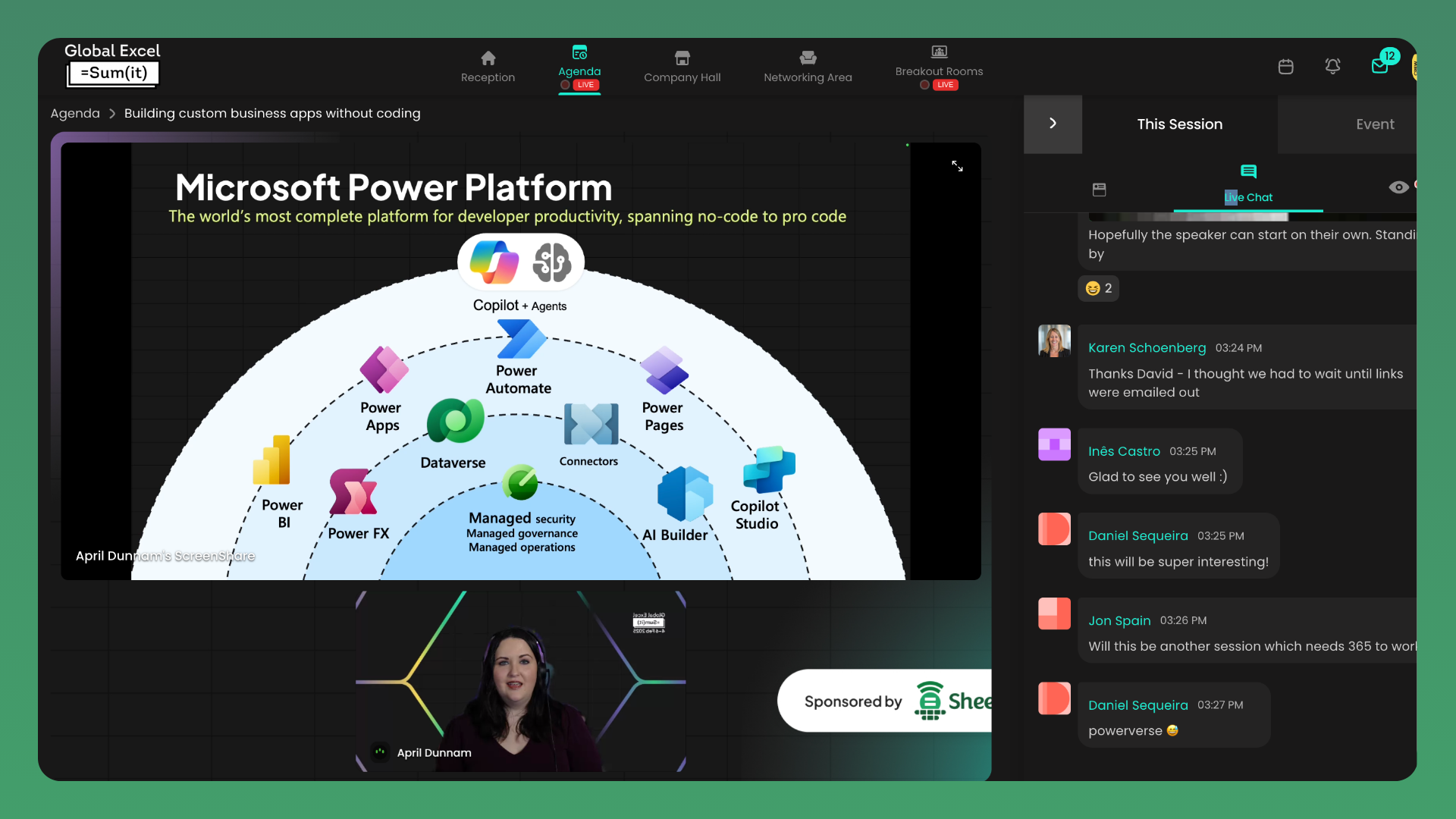Open the details panel icon beside Live Chat

pos(1099,190)
